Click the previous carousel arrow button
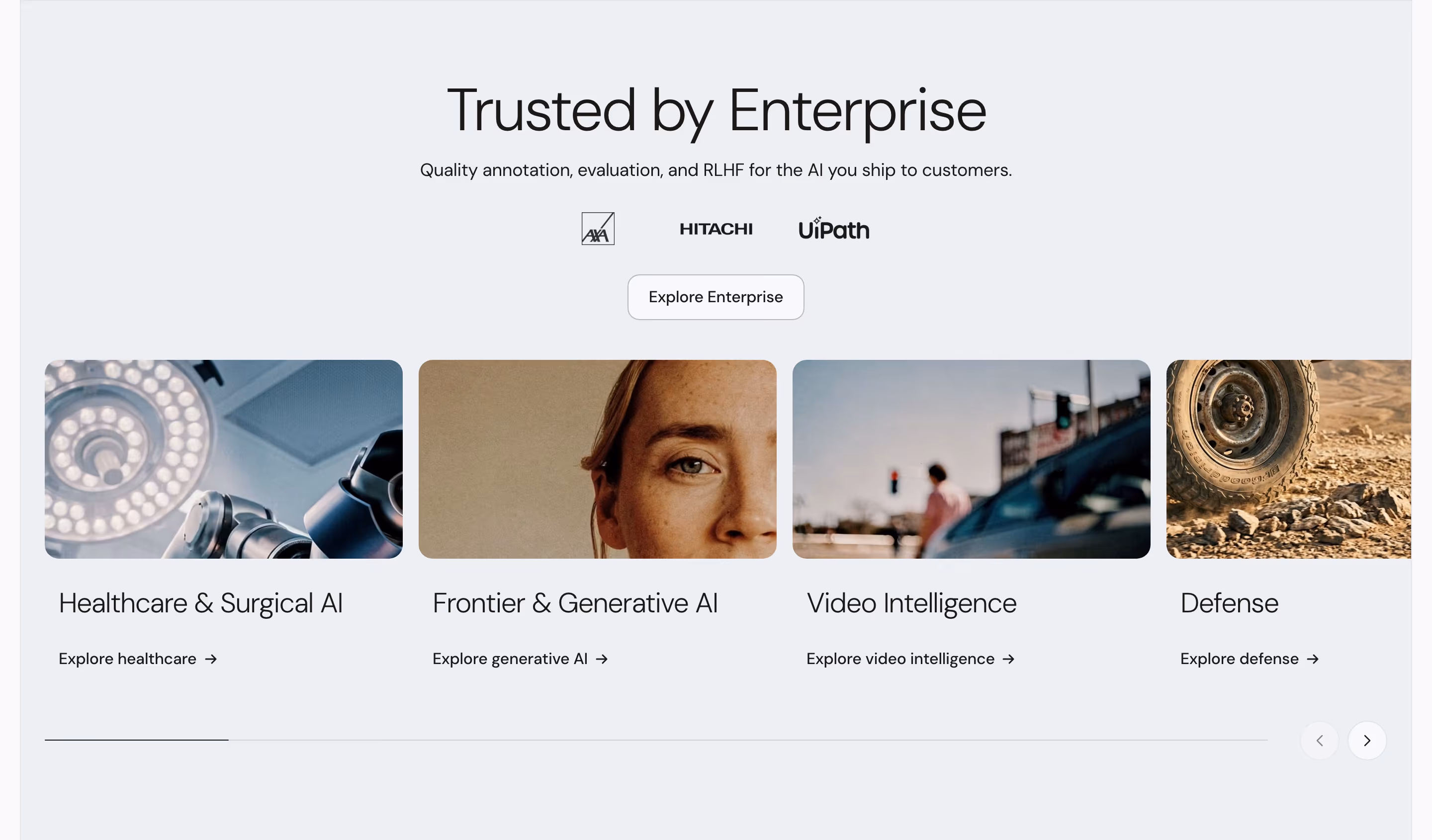This screenshot has width=1432, height=840. tap(1320, 741)
